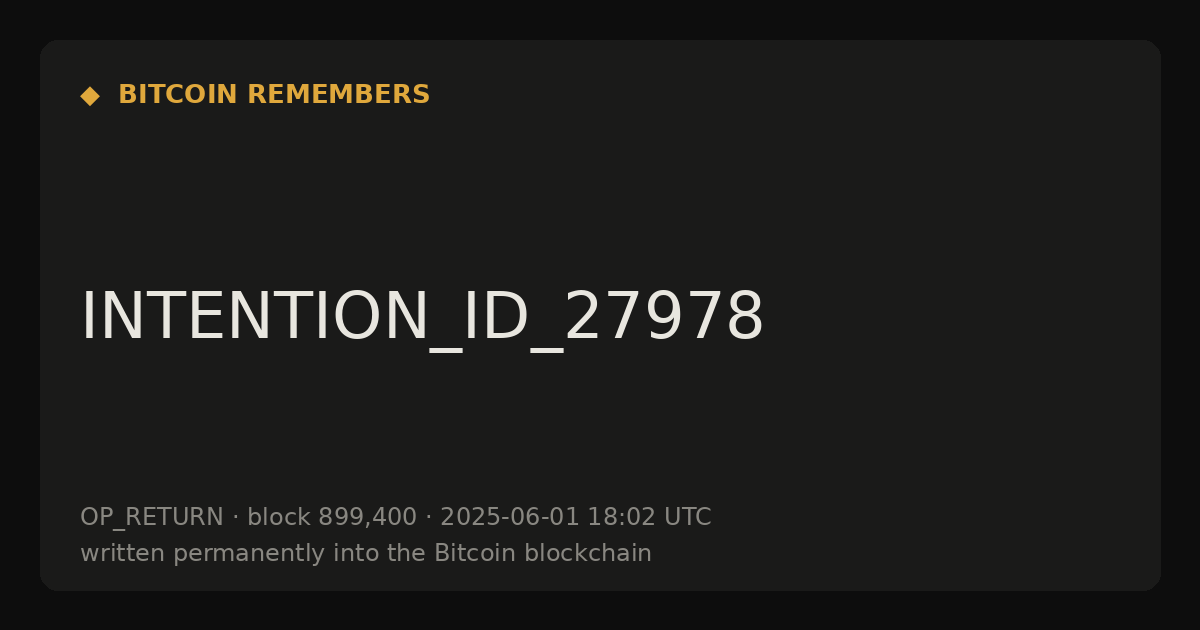This screenshot has width=1200, height=630.
Task: Select the INTENTION word in the large message
Action: click(254, 318)
